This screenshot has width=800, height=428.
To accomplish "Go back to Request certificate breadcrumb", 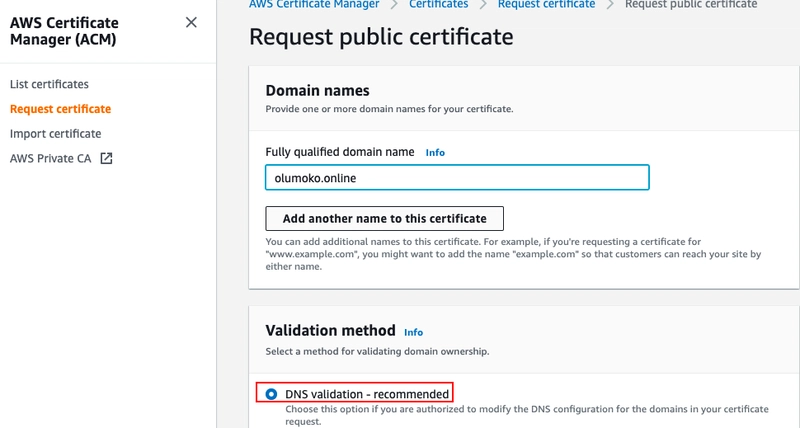I will click(546, 4).
